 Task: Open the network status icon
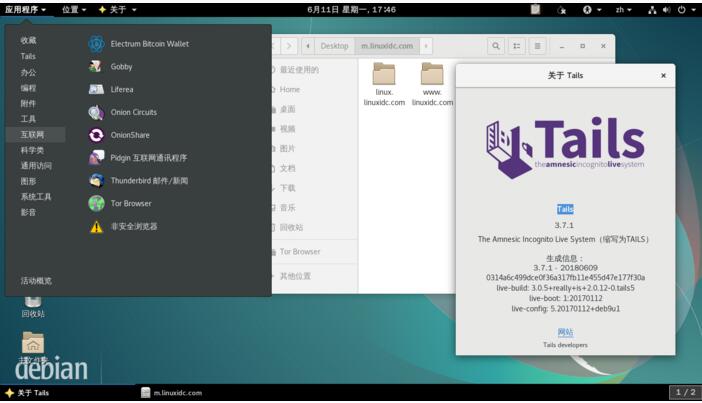(652, 9)
